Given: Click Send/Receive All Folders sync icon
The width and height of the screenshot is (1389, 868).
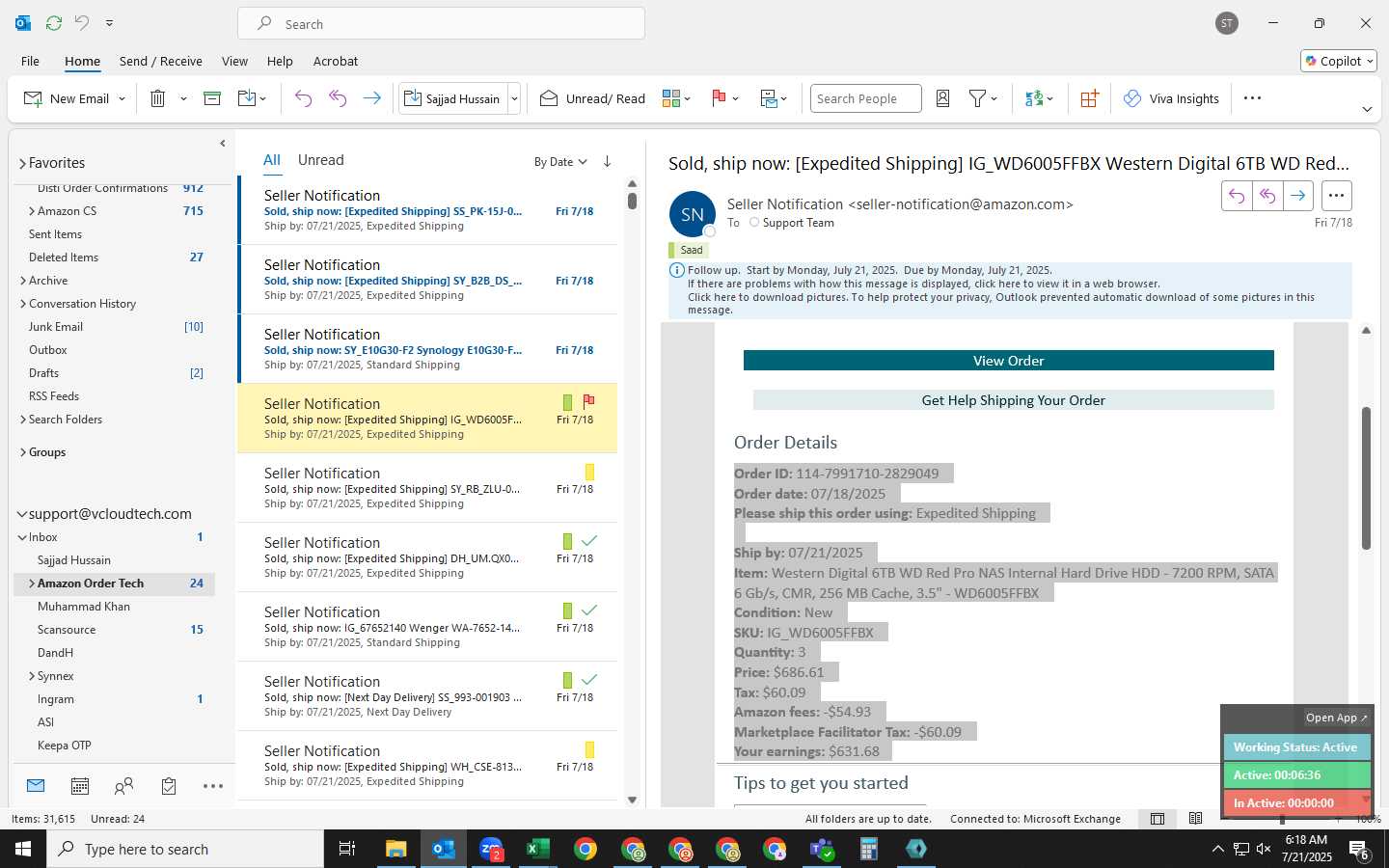Looking at the screenshot, I should pos(54,23).
